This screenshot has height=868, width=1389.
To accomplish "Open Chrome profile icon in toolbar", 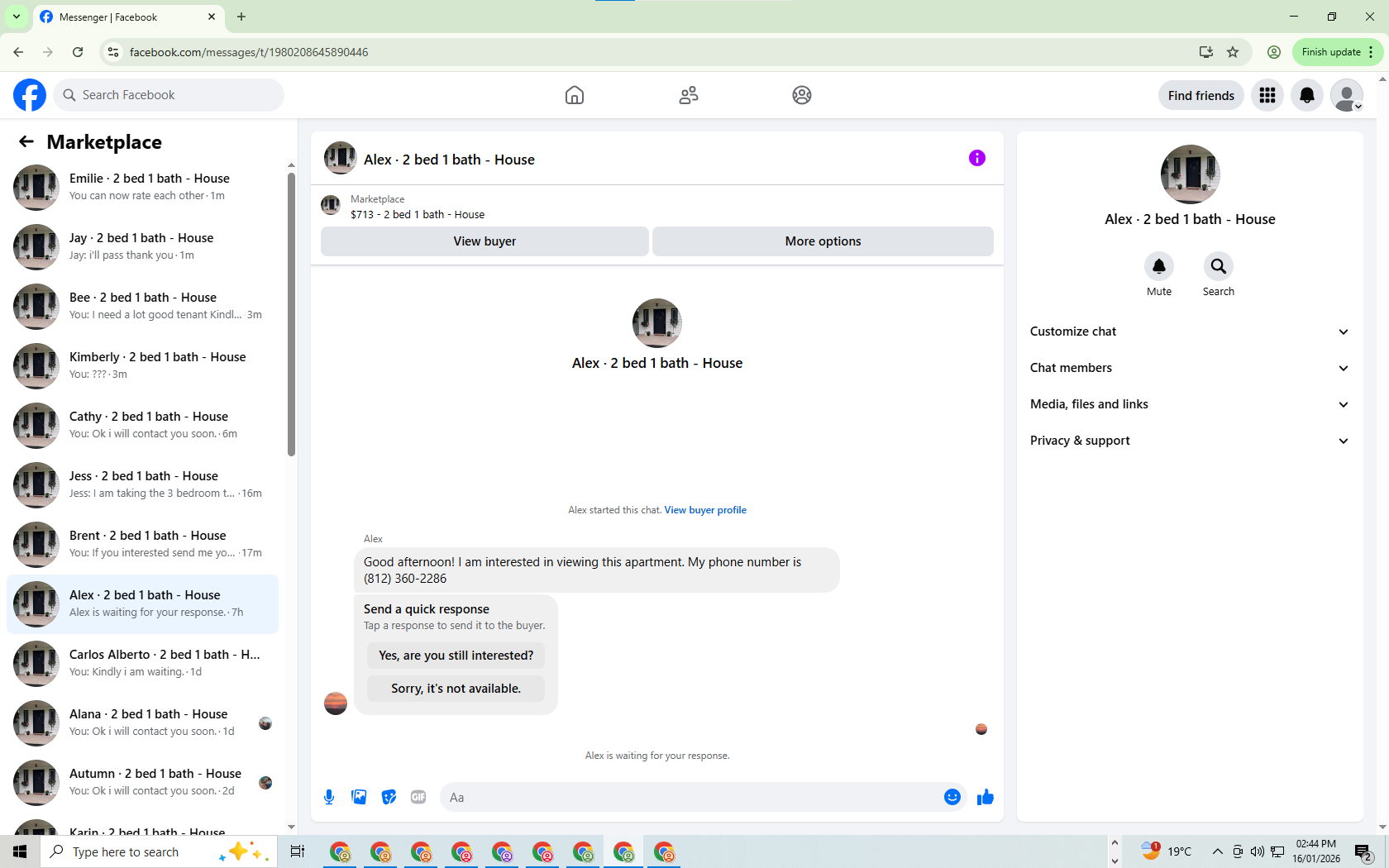I will (1274, 52).
